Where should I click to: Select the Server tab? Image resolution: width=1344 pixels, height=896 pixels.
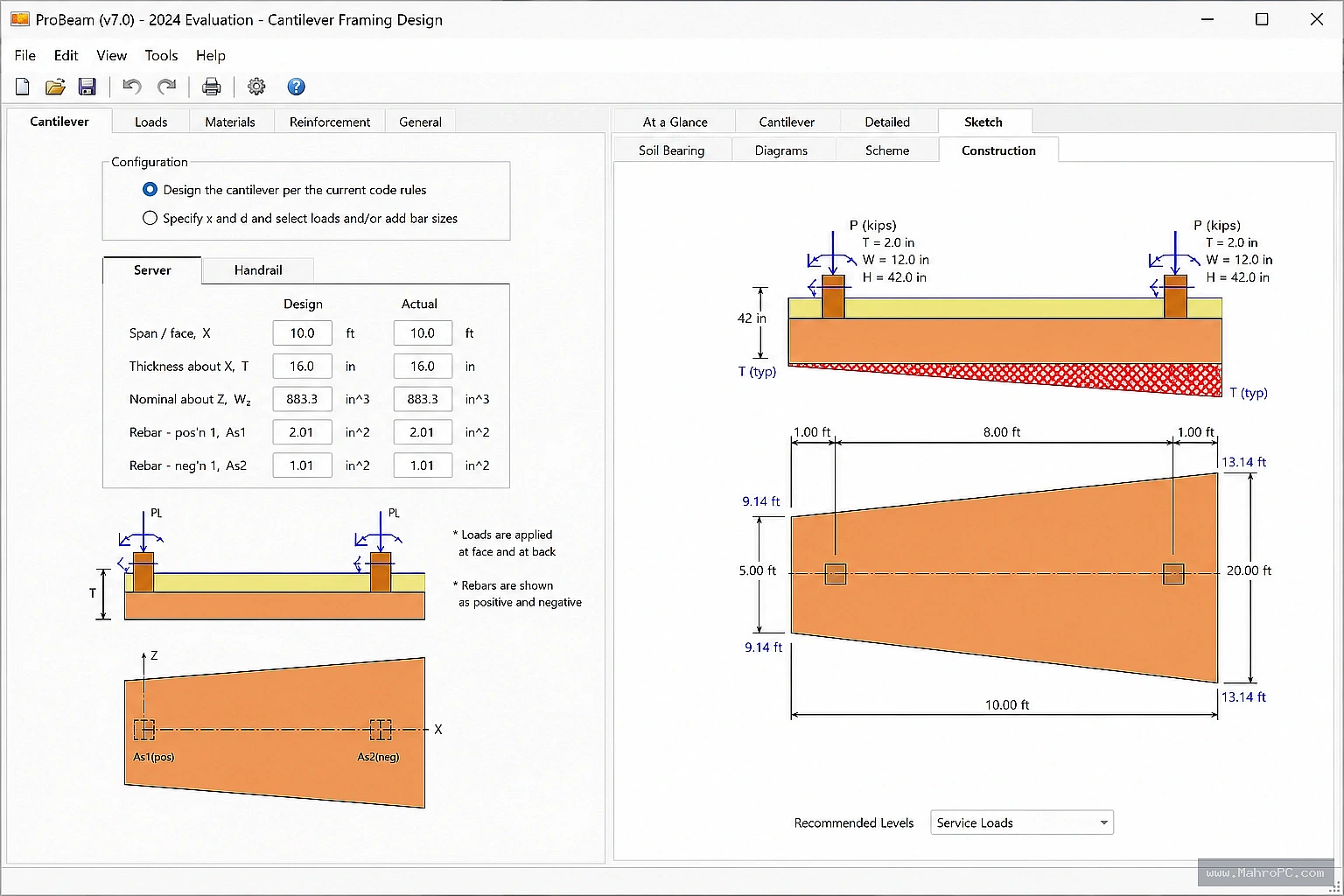(152, 269)
